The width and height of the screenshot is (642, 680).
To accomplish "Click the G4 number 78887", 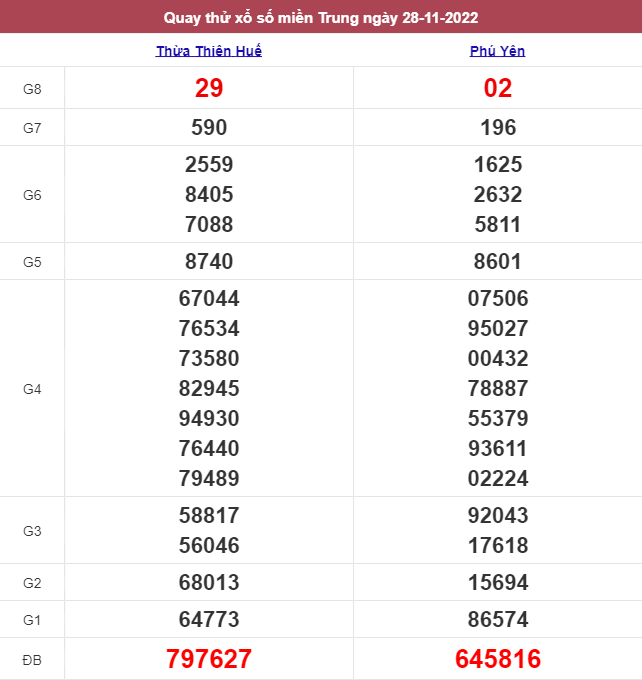I will [498, 388].
